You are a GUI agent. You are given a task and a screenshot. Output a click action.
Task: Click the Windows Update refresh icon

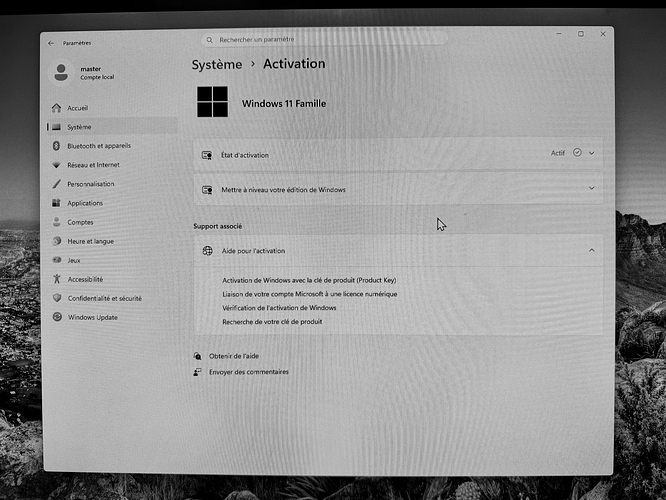coord(57,317)
